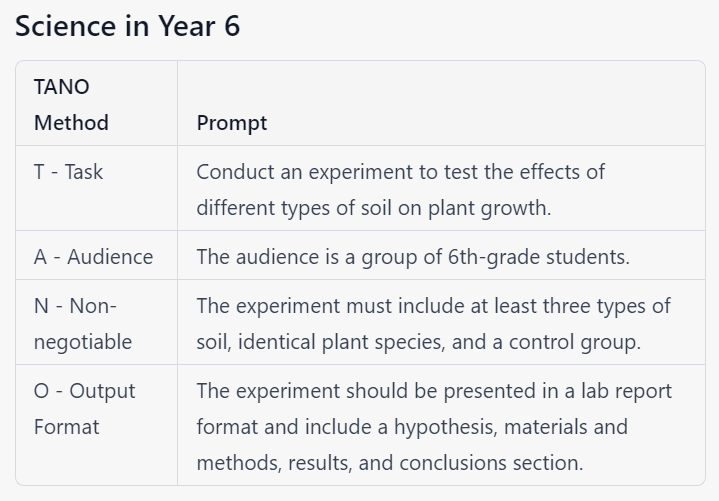The height and width of the screenshot is (501, 719).
Task: Select the 'O - Output Format' row label
Action: [84, 408]
